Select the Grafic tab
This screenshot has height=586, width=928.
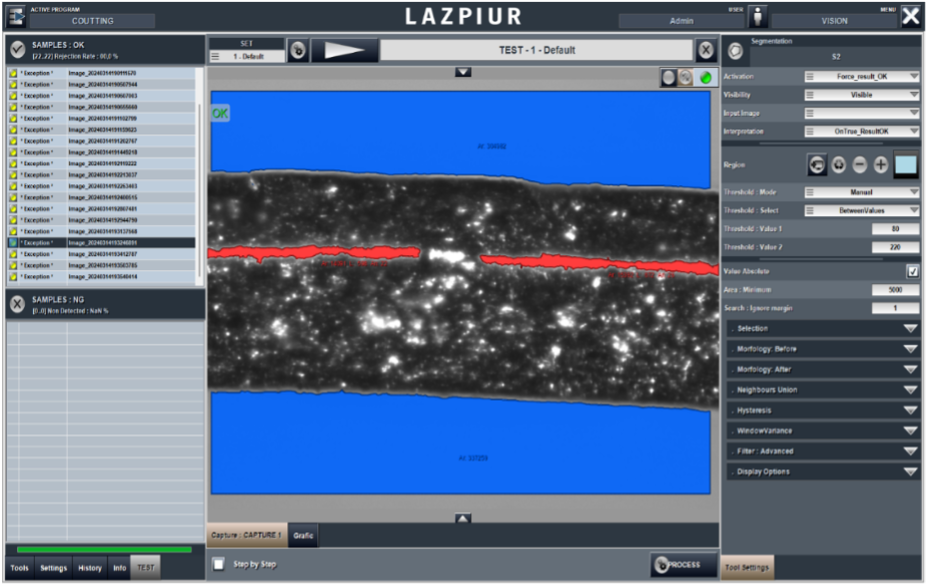click(303, 536)
